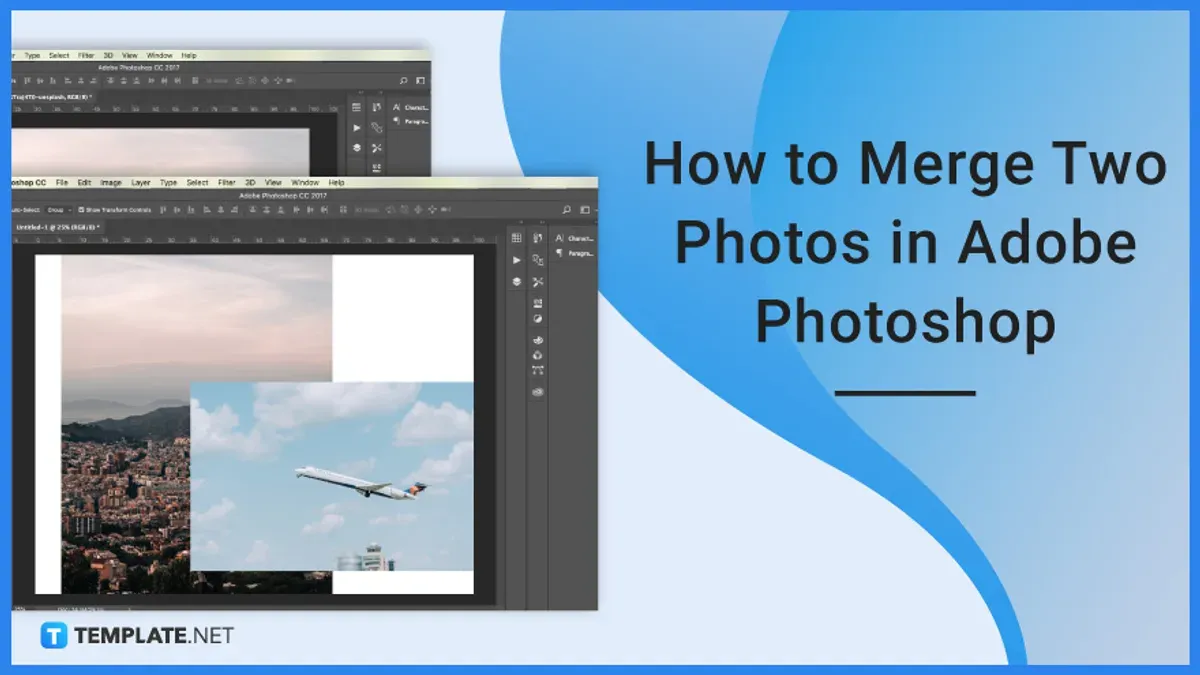Open the Filter menu in back Photoshop window

coord(86,55)
